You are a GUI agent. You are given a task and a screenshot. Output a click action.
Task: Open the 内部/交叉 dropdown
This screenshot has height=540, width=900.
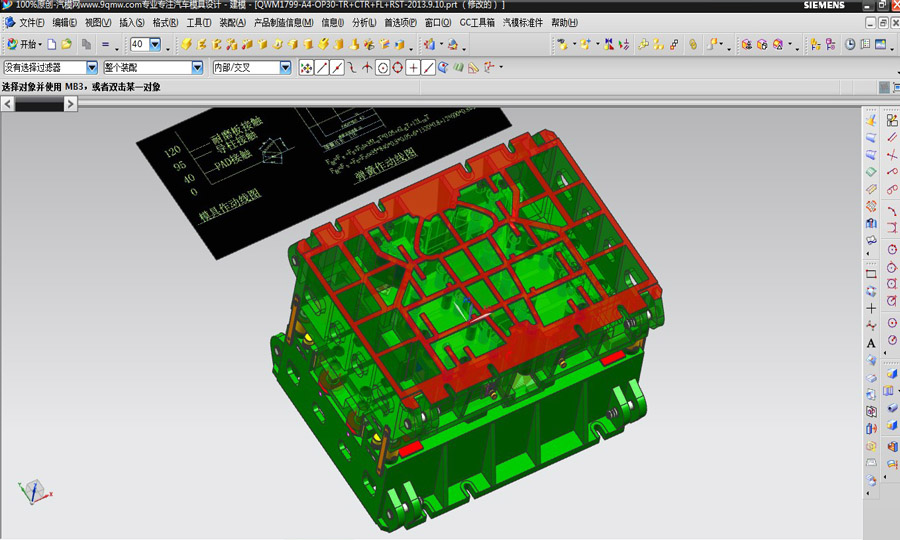click(285, 67)
